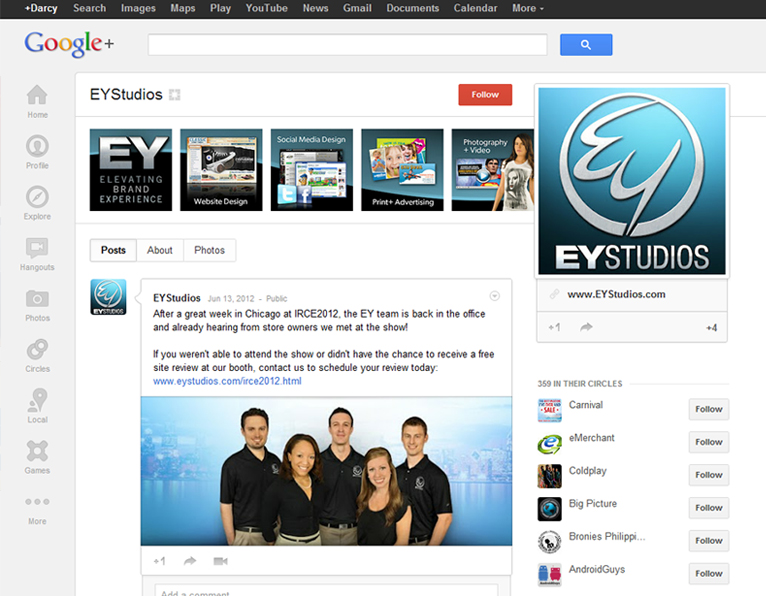766x596 pixels.
Task: Click the Jun 13, 2012 post timestamp
Action: (x=231, y=298)
